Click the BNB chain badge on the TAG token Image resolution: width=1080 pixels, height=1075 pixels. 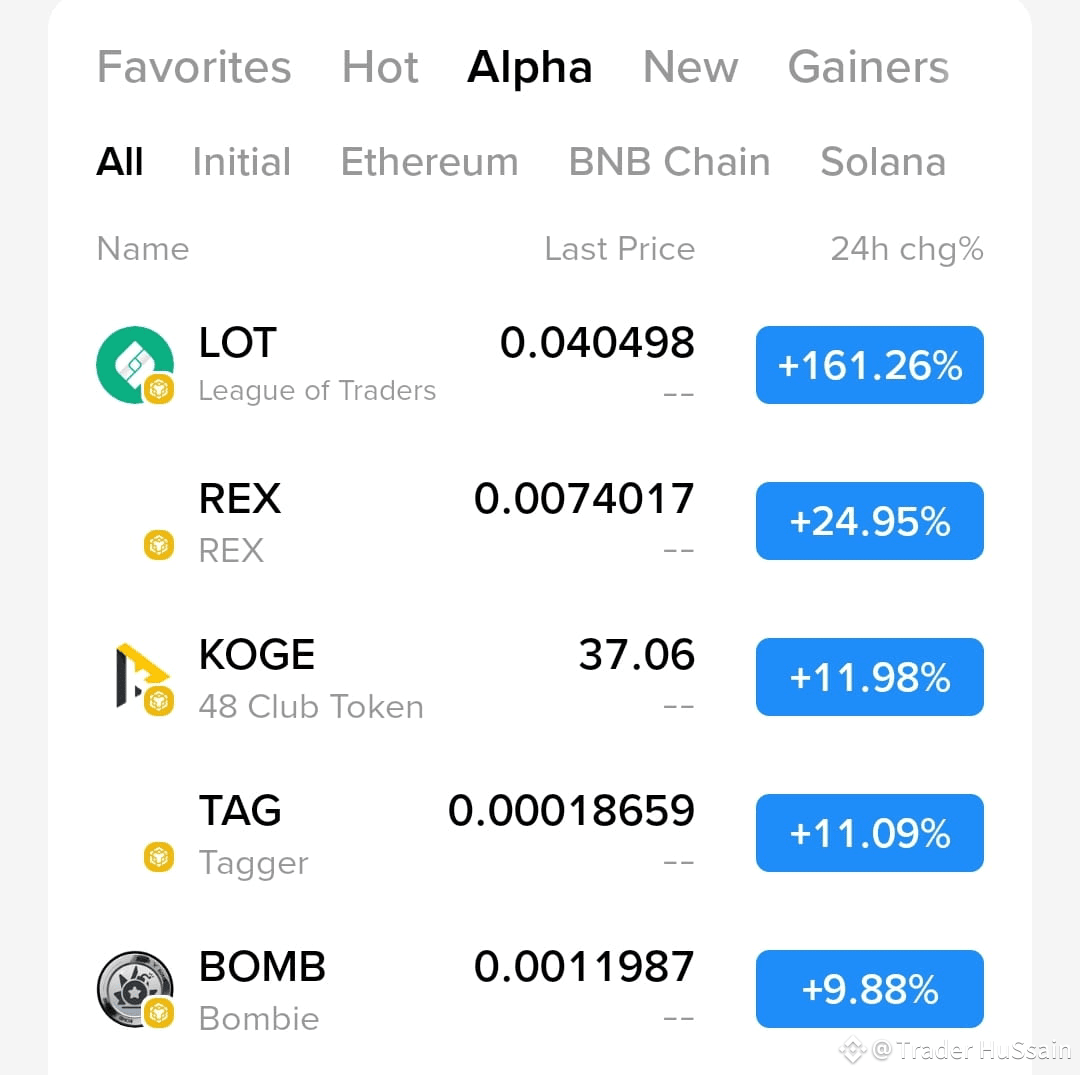click(157, 858)
